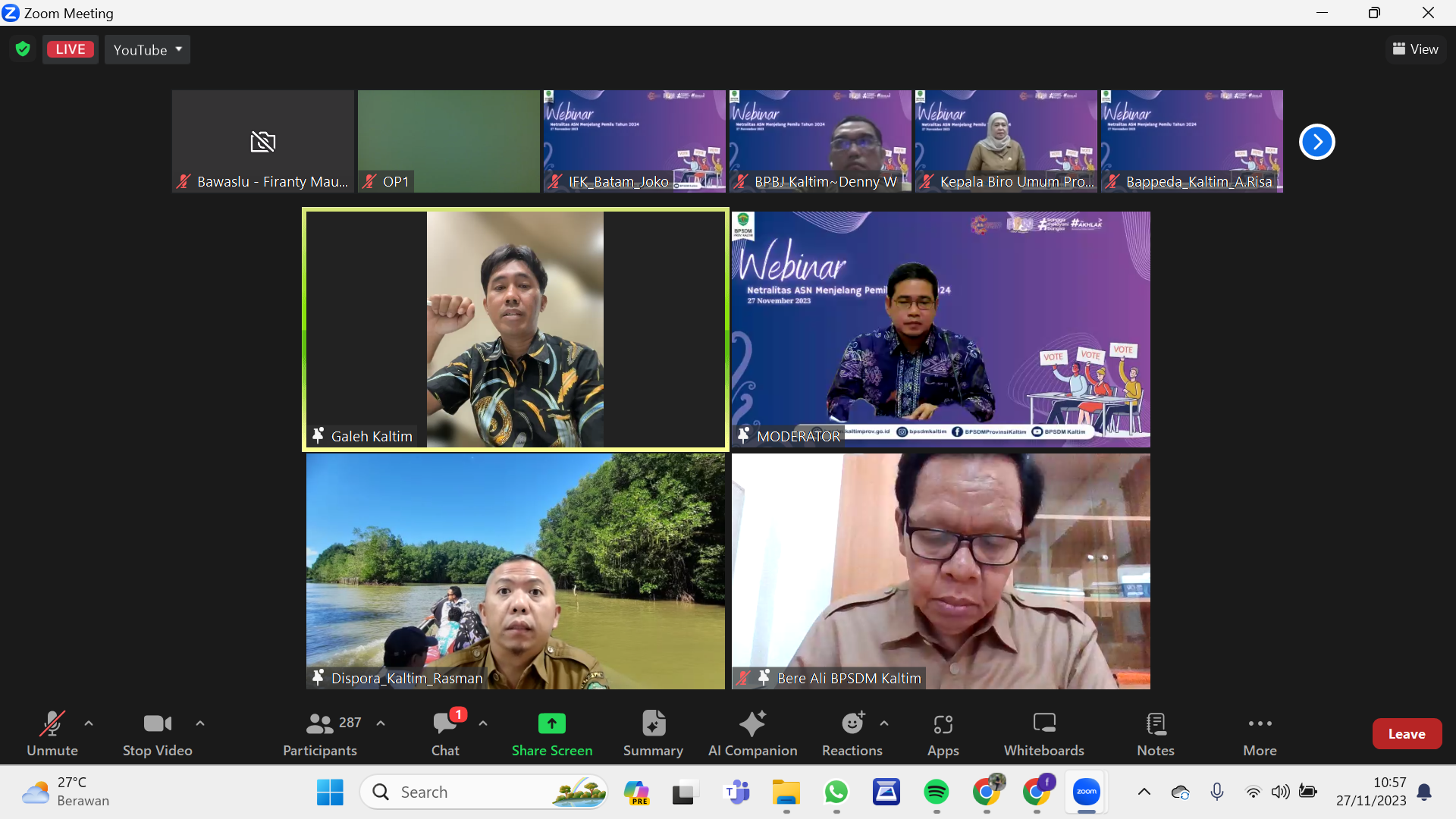Click the green Share Screen icon
The width and height of the screenshot is (1456, 819).
(551, 724)
